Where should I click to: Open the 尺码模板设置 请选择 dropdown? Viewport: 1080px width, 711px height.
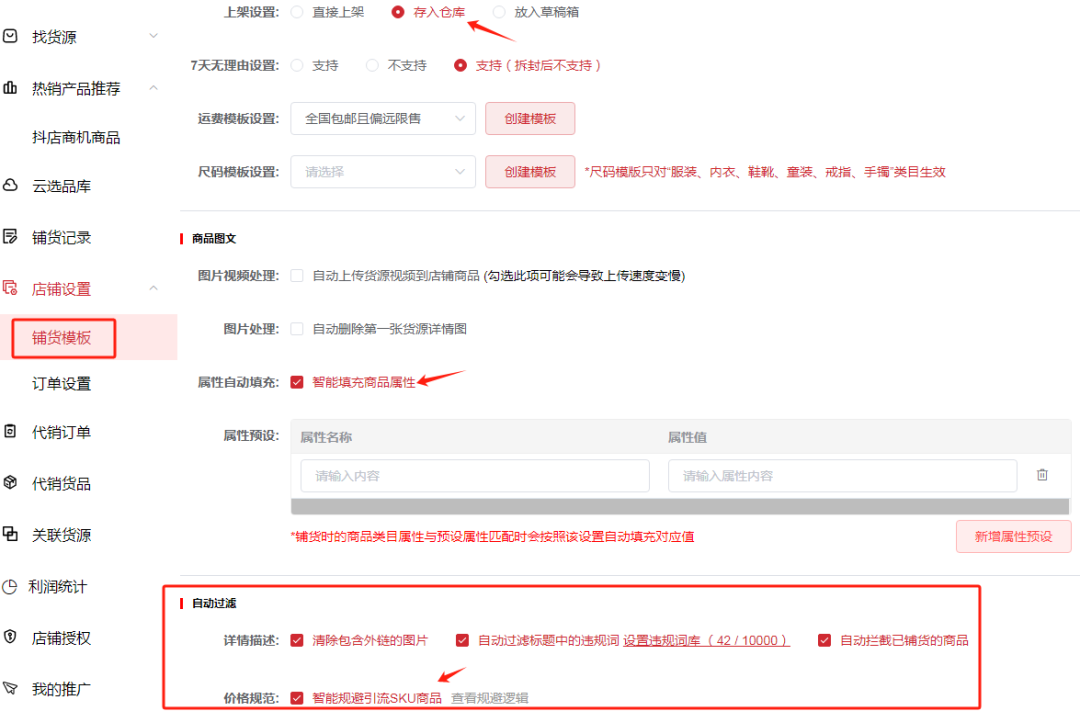click(x=383, y=172)
